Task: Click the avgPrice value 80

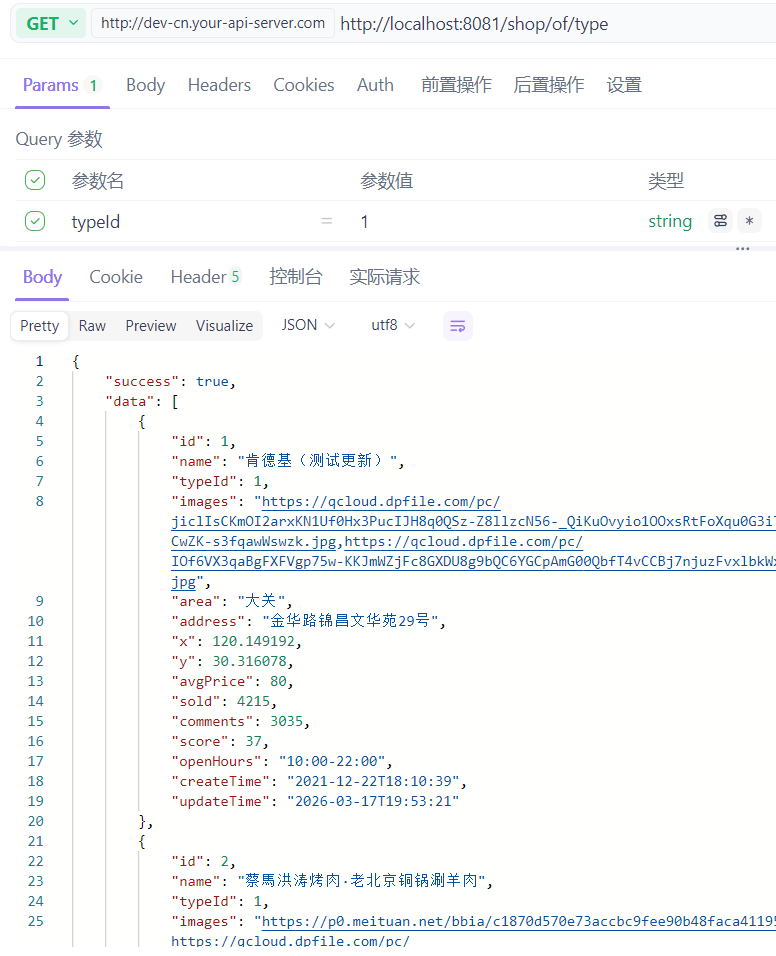Action: coord(279,681)
